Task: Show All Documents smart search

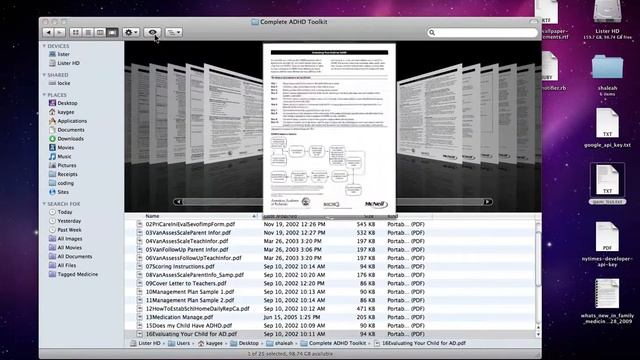Action: point(71,257)
